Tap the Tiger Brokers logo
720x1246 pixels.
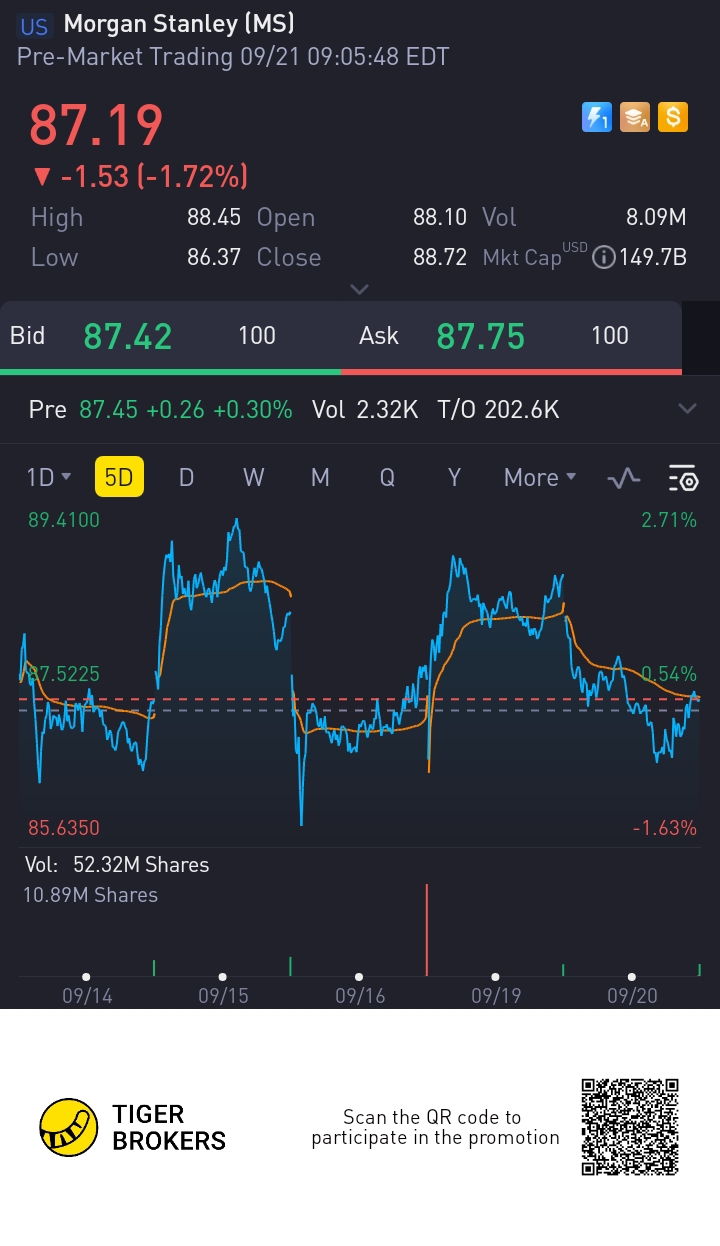[132, 1127]
